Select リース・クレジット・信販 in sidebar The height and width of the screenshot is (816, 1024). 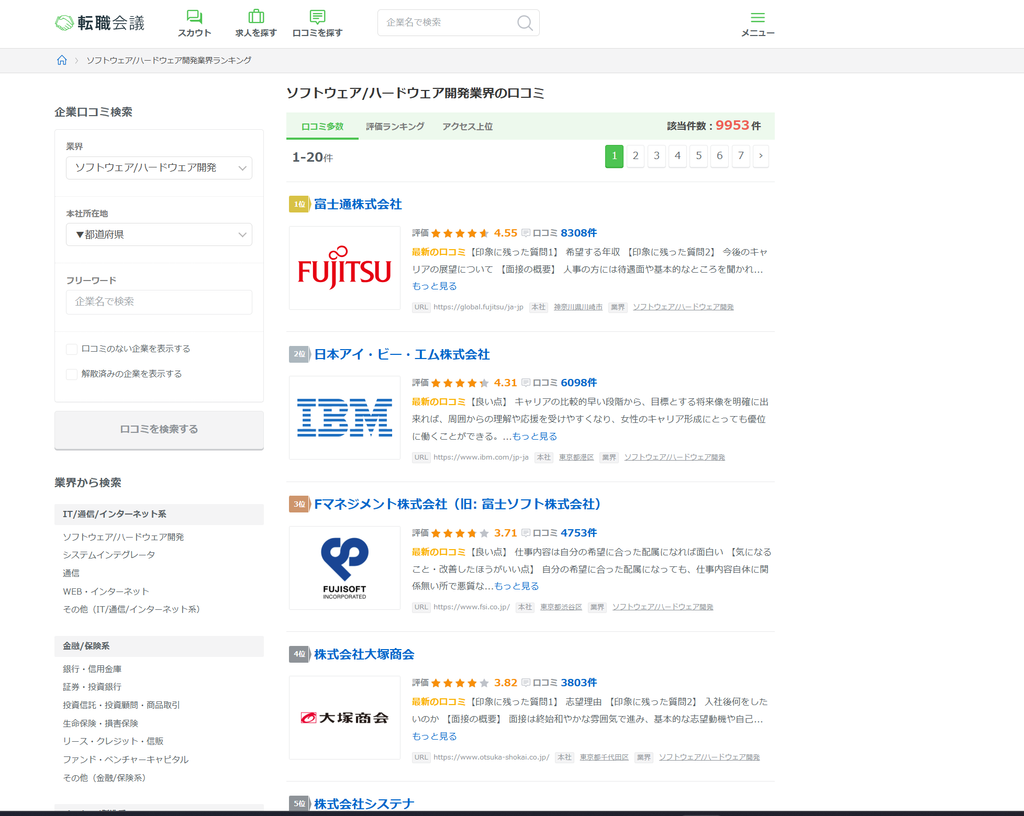click(x=113, y=742)
